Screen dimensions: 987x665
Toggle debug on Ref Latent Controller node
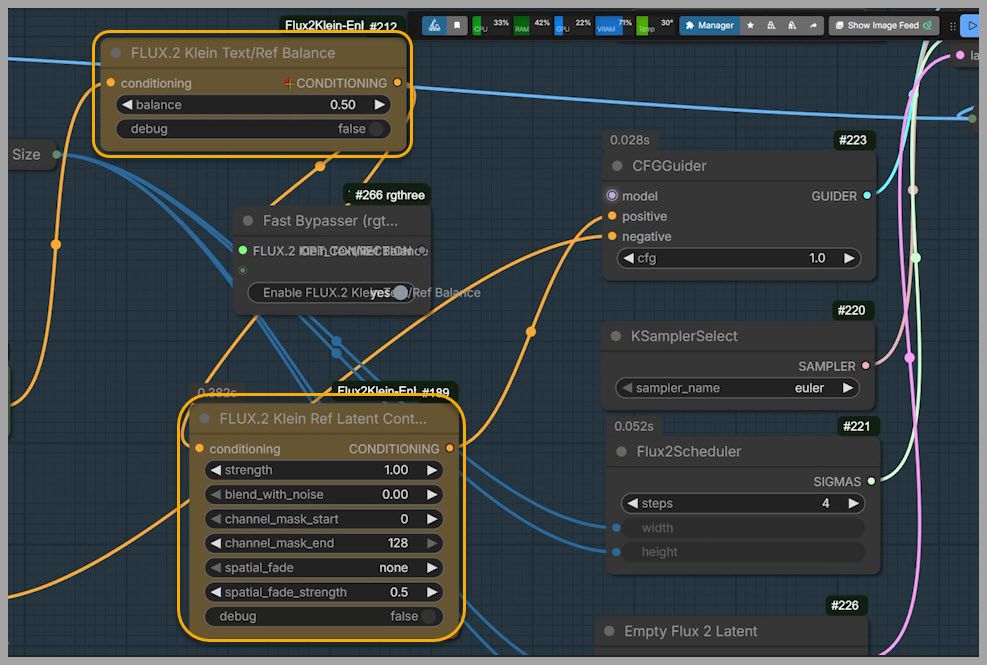pos(428,617)
